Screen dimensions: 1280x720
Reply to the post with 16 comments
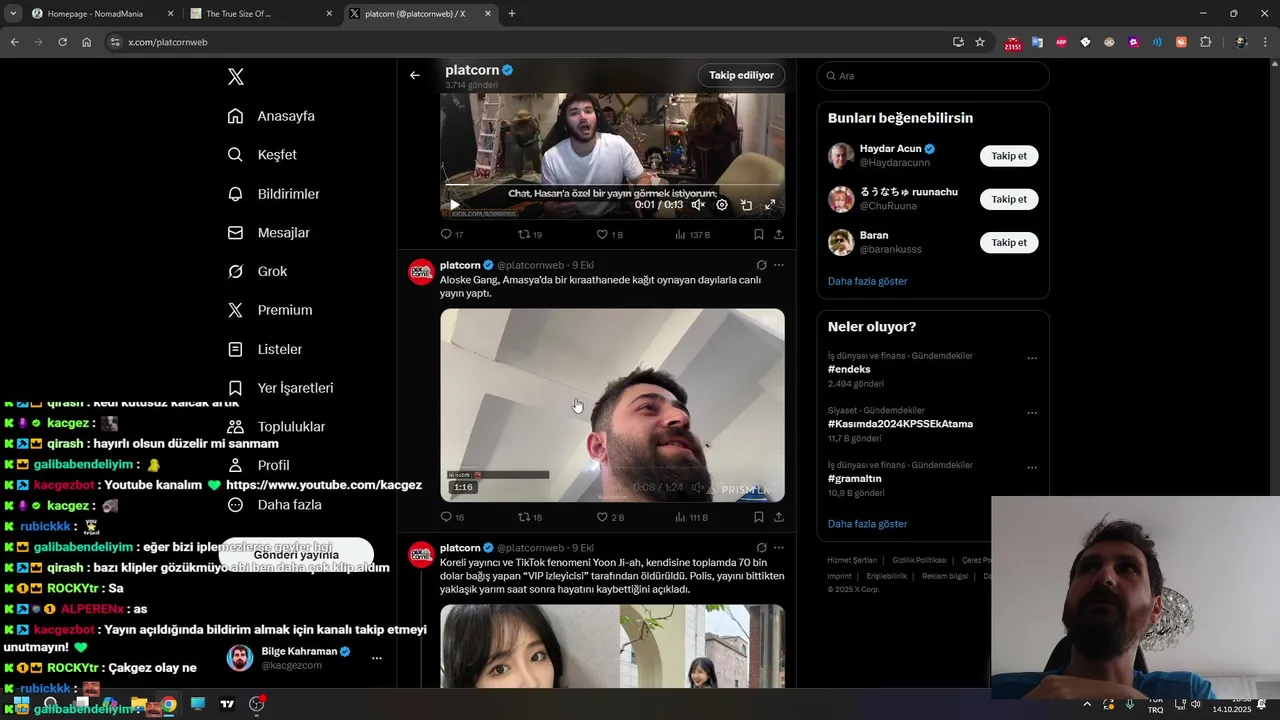pyautogui.click(x=451, y=517)
